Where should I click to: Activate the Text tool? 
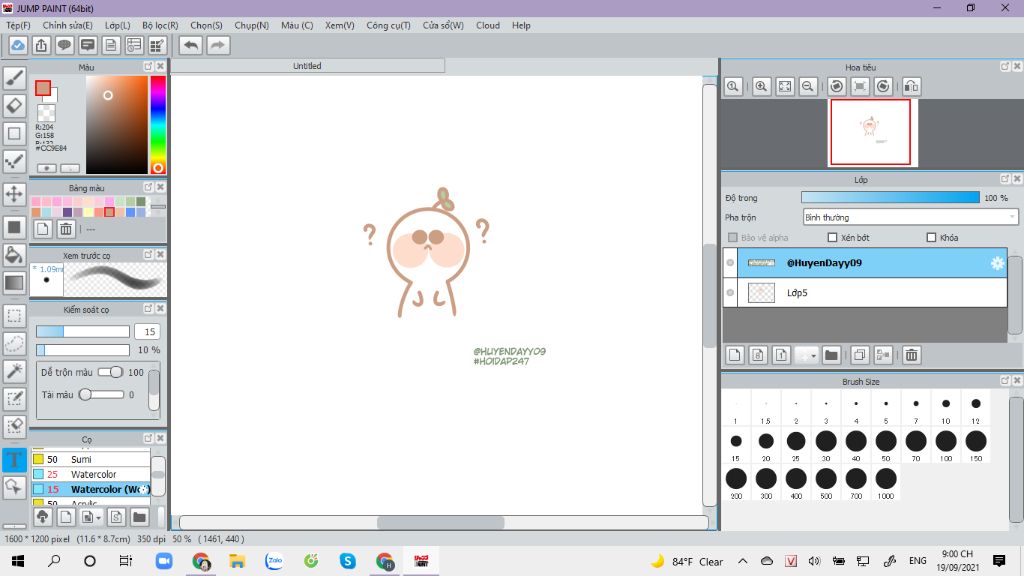click(x=14, y=460)
